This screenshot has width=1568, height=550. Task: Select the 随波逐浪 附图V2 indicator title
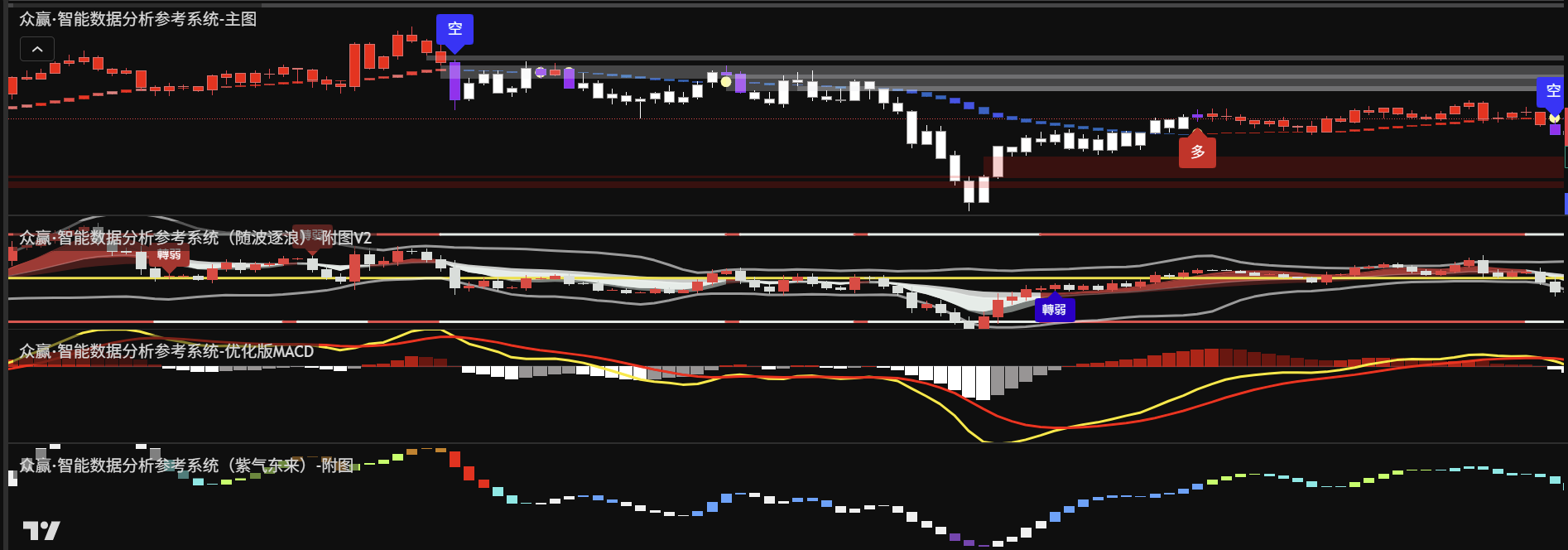(x=195, y=238)
